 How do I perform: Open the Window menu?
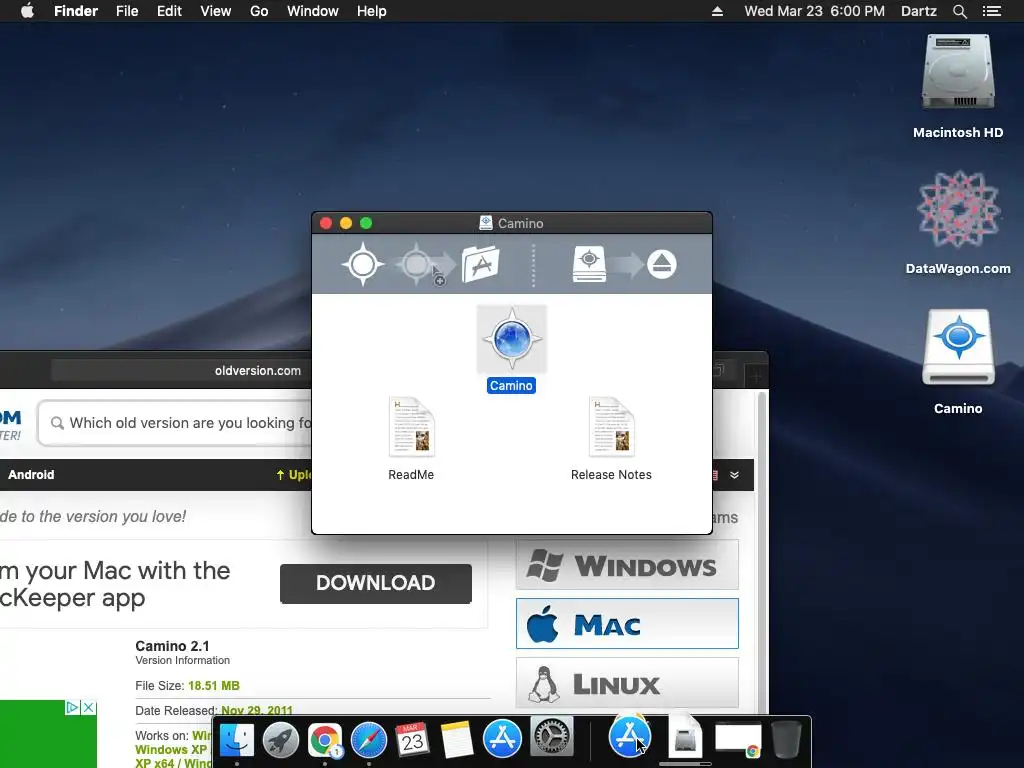pyautogui.click(x=313, y=11)
